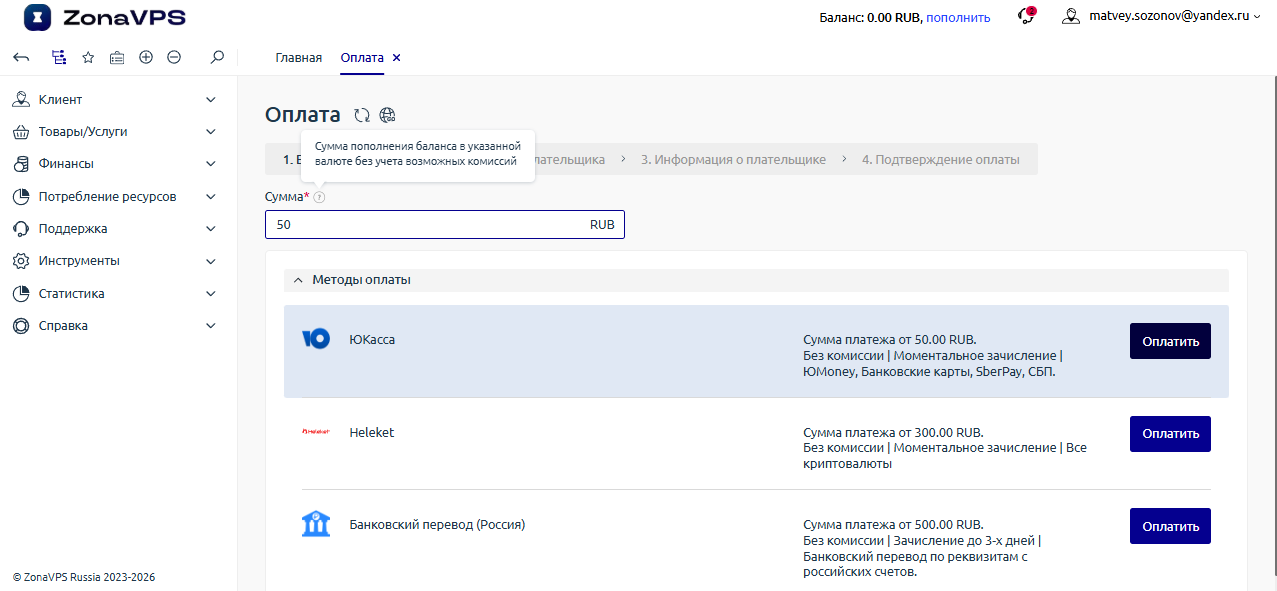Collapse the Методы оплаты section
Screen dimensions: 1277x591
click(x=298, y=280)
